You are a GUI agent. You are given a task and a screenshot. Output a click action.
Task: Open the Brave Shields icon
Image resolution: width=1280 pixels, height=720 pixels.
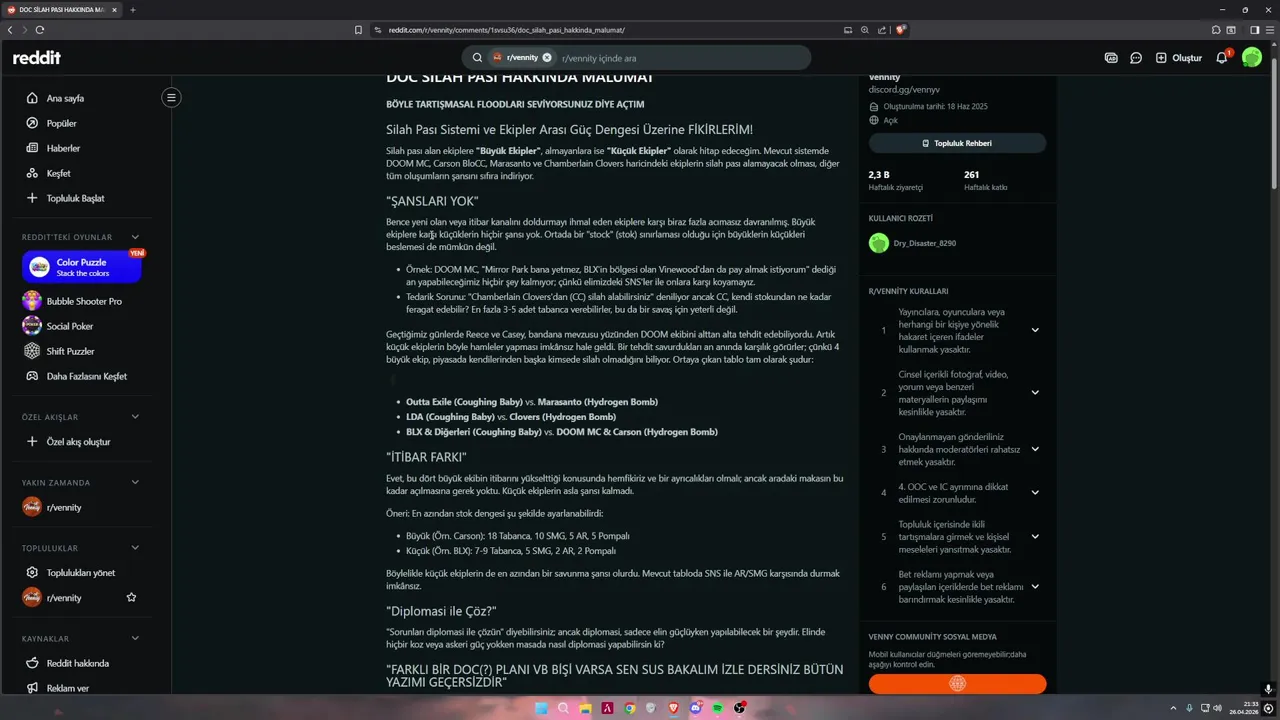coord(900,30)
